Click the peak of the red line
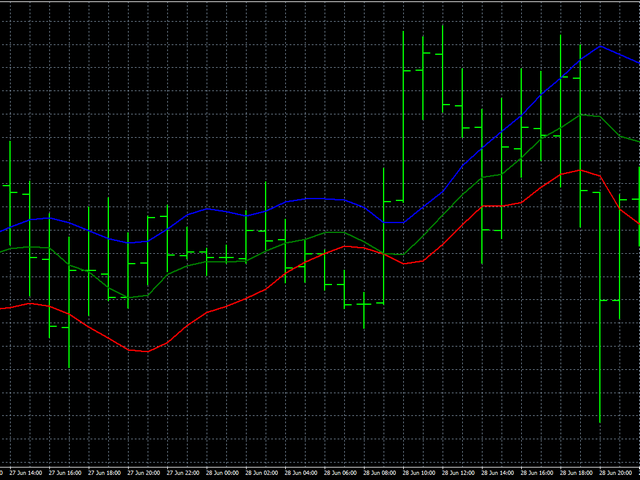 tap(581, 170)
